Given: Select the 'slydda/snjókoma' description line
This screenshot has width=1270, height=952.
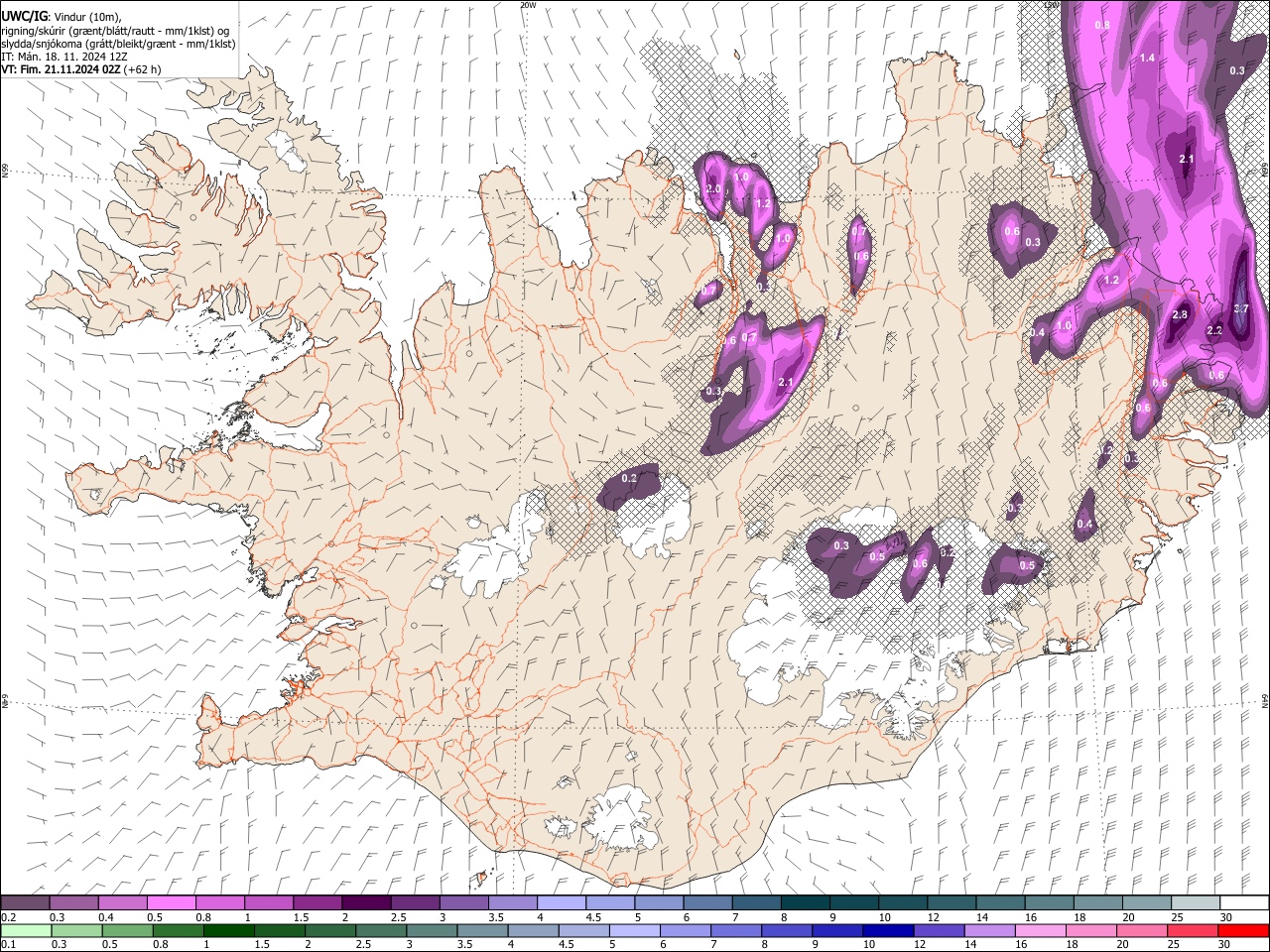Looking at the screenshot, I should click(118, 44).
